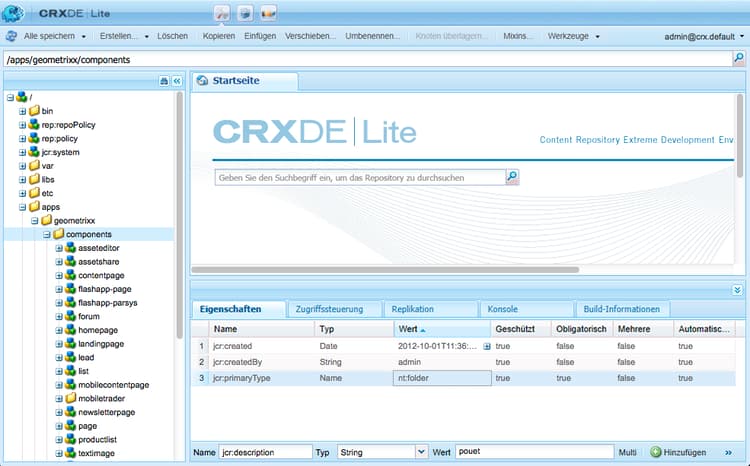The width and height of the screenshot is (750, 466).
Task: Select the mobiletrader folder icon
Action: [x=71, y=398]
